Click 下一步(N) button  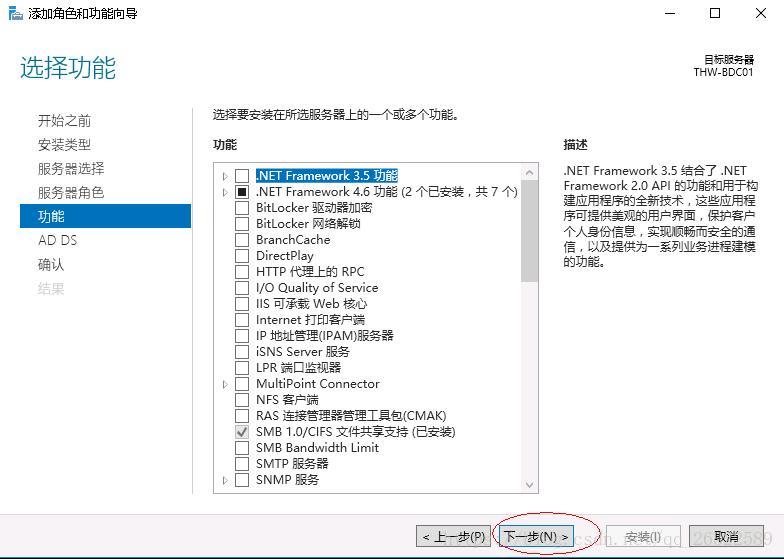(536, 536)
